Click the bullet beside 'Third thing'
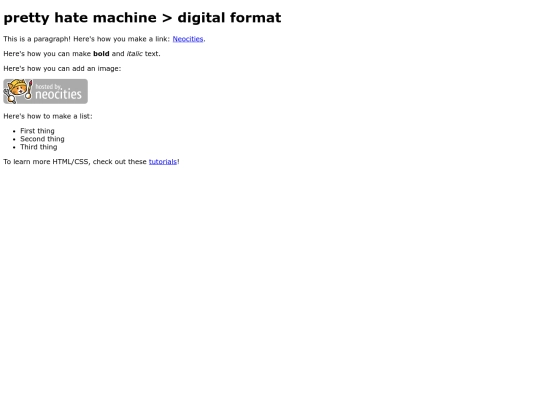Viewport: 540px width, 405px height. pos(14,147)
